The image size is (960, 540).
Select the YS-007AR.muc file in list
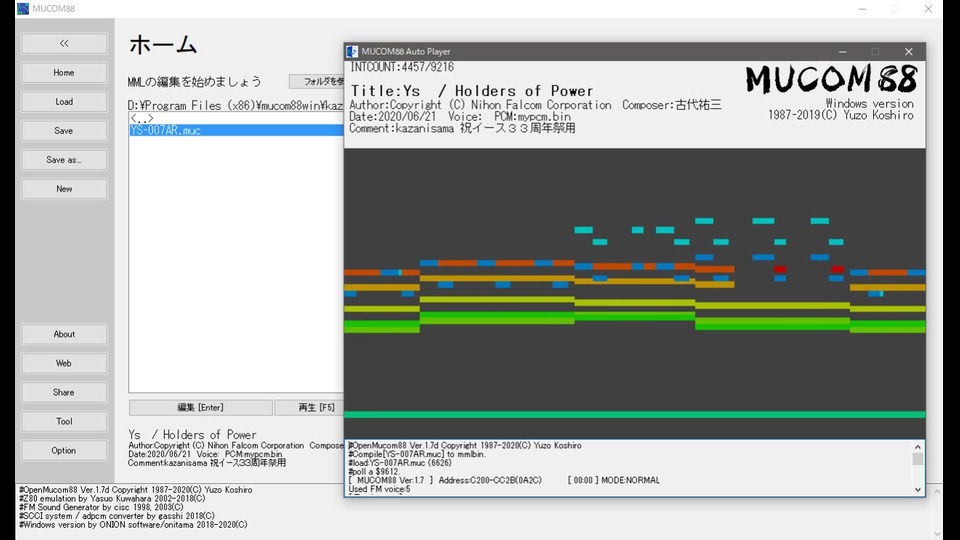point(236,130)
